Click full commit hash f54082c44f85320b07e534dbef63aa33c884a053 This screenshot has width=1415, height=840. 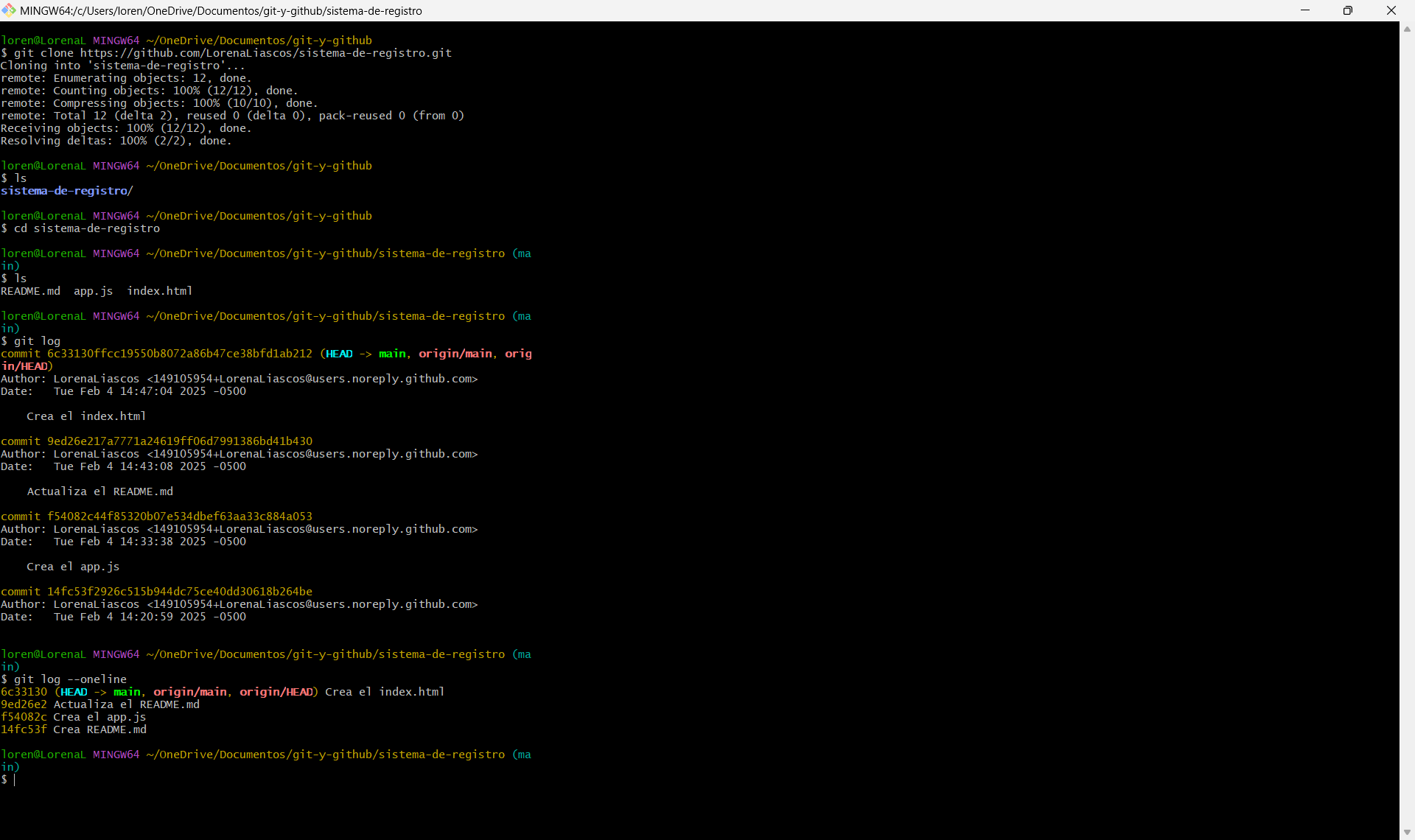180,517
